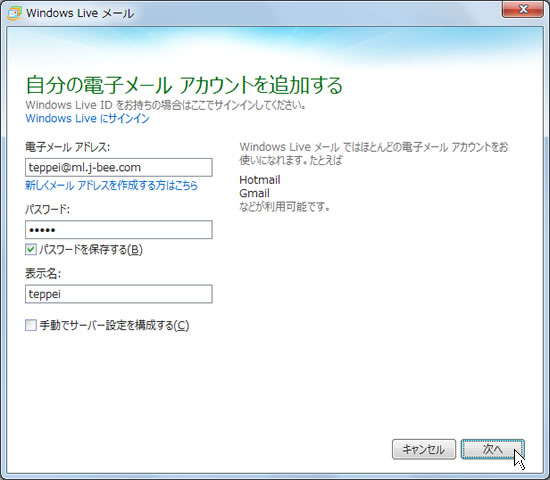Click the 表示名: label
550x480 pixels.
(x=43, y=273)
